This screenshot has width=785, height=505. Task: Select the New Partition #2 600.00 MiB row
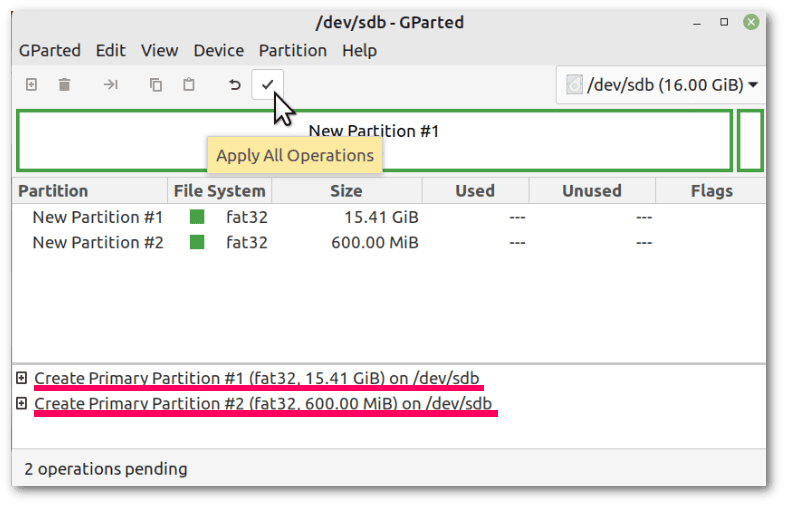coord(389,242)
